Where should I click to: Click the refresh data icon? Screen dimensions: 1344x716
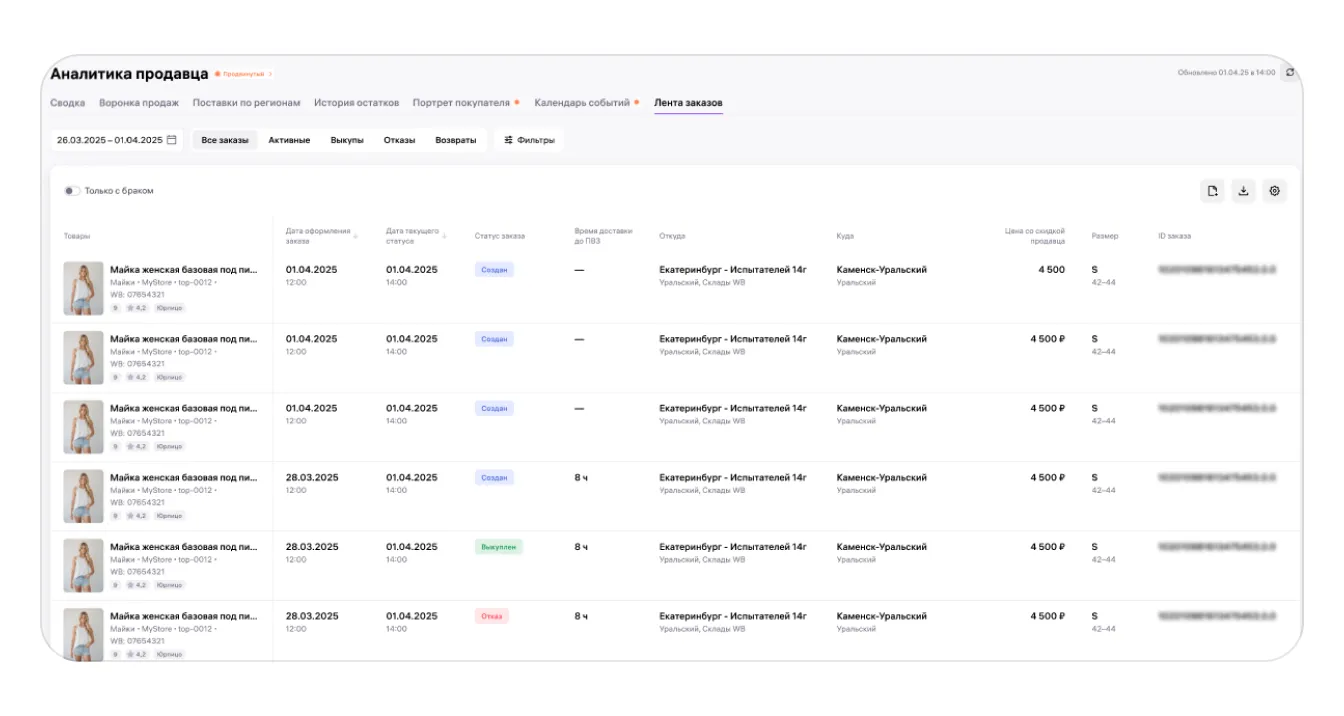pyautogui.click(x=1290, y=73)
